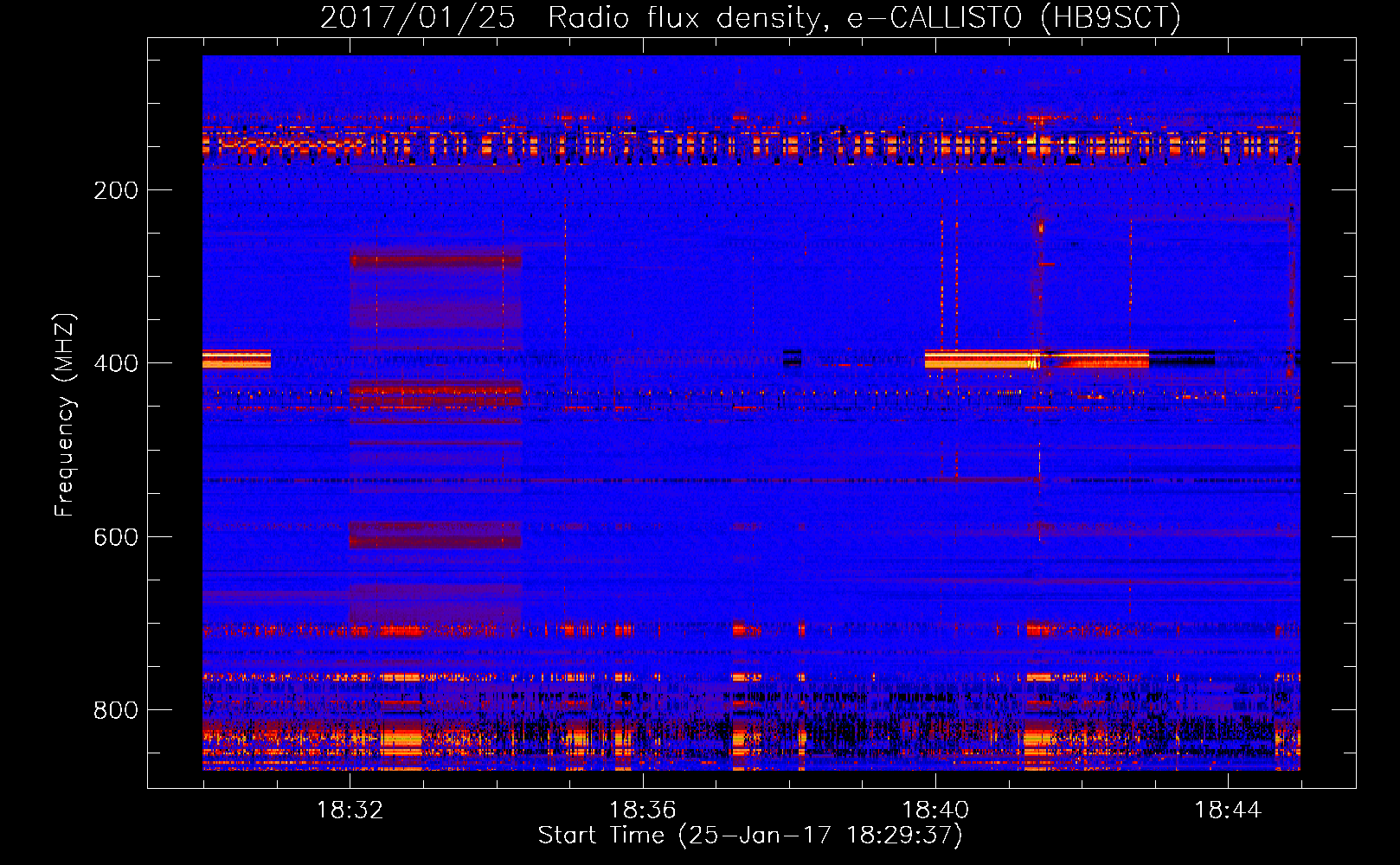Click the 18:36 time tick label
The image size is (1400, 865).
[642, 811]
